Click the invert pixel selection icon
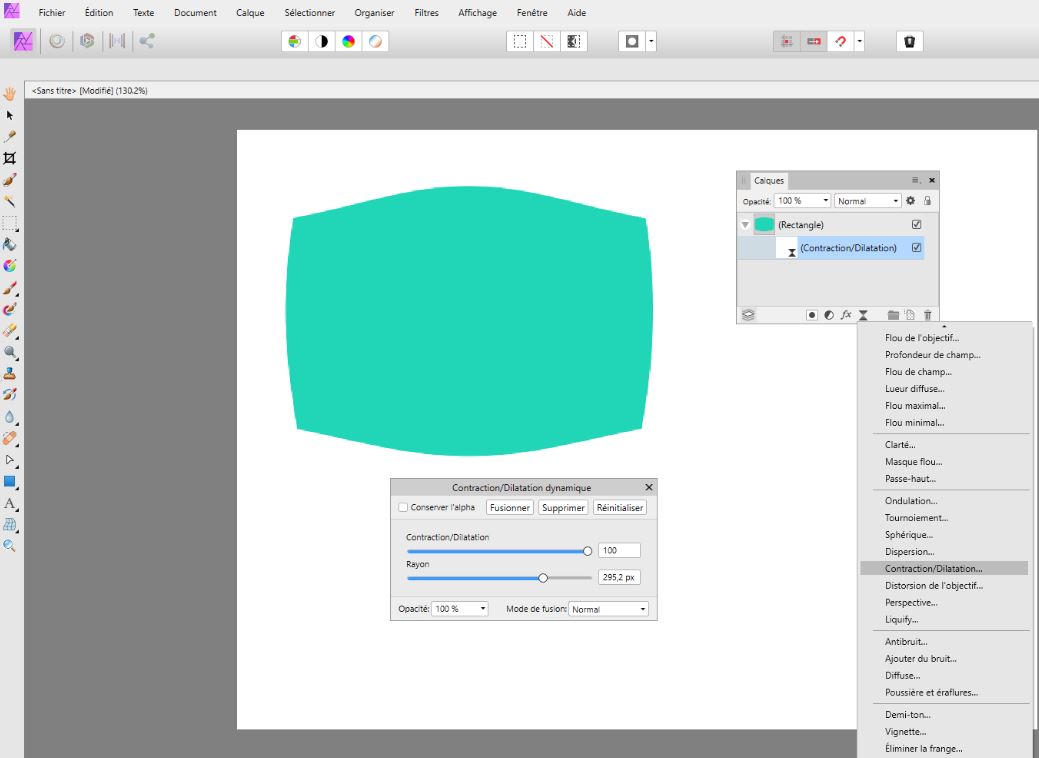This screenshot has height=758, width=1039. click(x=574, y=42)
